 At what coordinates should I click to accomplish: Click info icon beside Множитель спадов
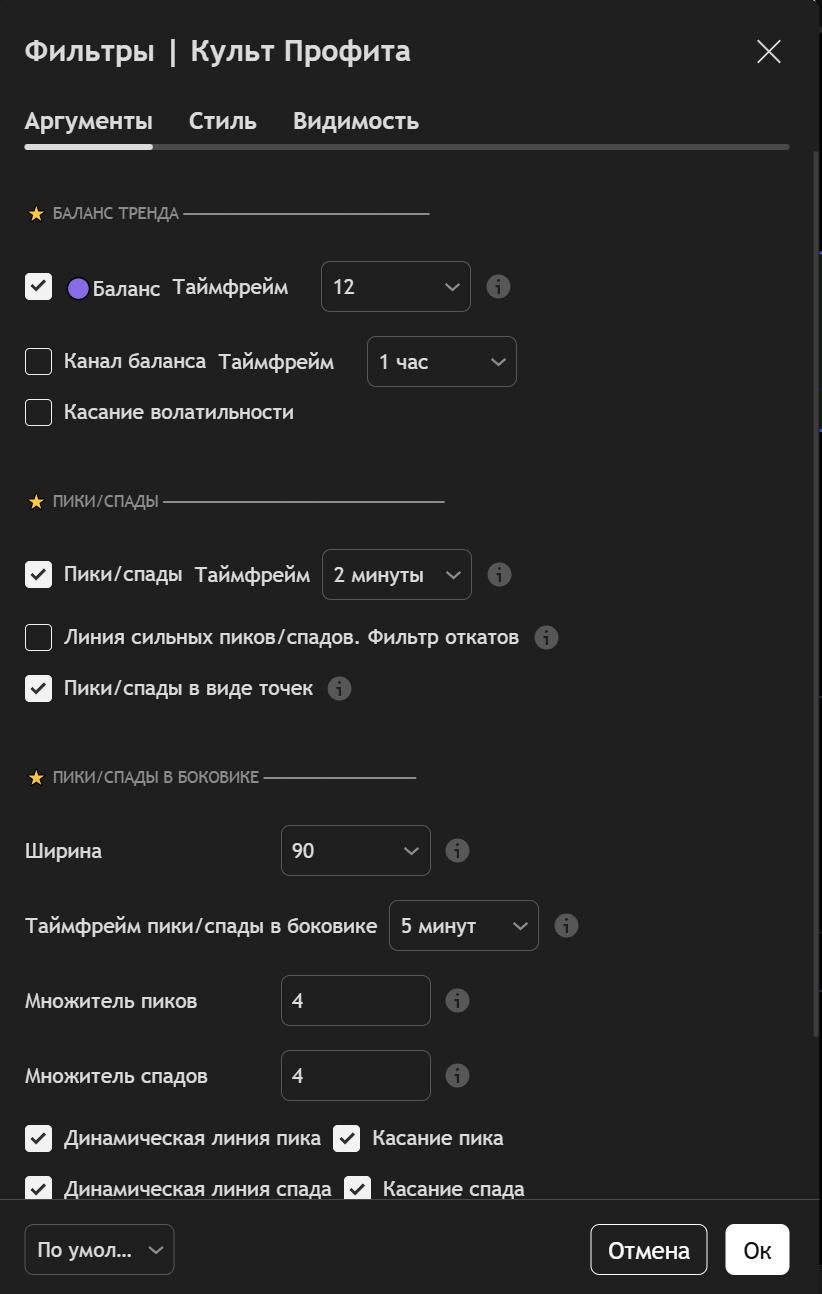(458, 1076)
